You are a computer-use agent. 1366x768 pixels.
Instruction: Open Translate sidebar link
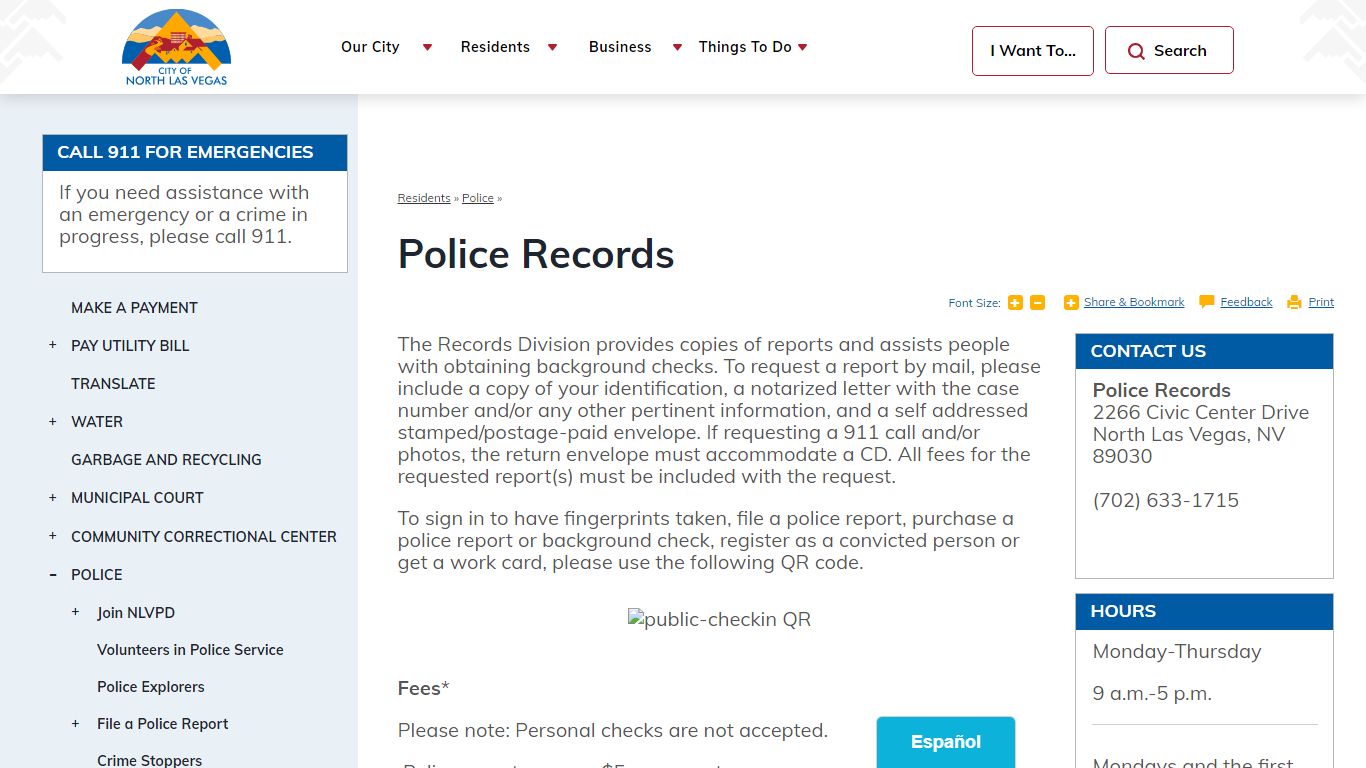point(113,384)
